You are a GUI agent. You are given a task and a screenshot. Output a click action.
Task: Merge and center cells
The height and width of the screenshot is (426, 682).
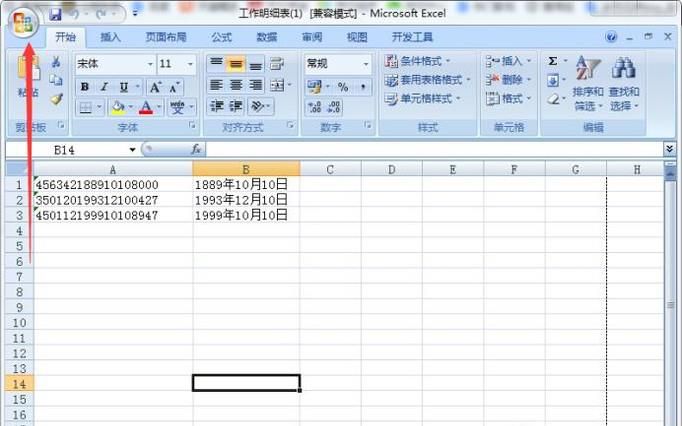[x=277, y=85]
